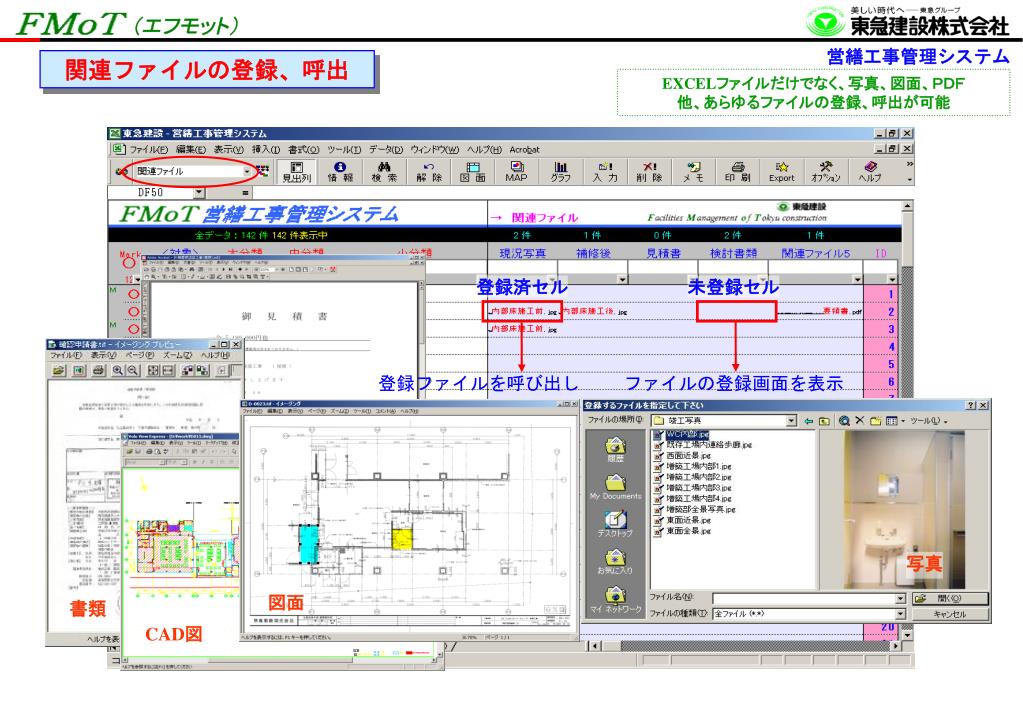Go back with the green arrow in file dialog
This screenshot has height=708, width=1023.
pyautogui.click(x=809, y=421)
